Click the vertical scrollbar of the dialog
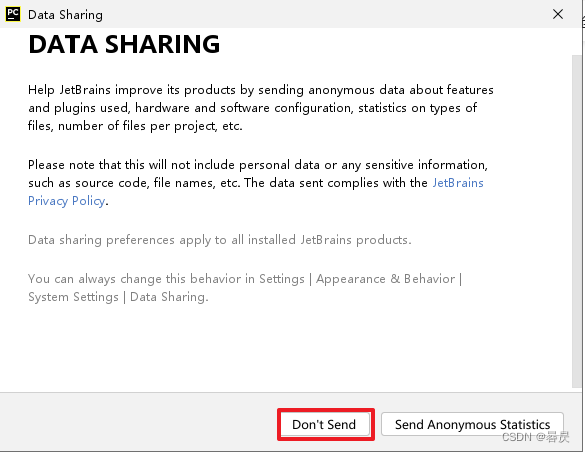This screenshot has width=585, height=452. click(577, 222)
